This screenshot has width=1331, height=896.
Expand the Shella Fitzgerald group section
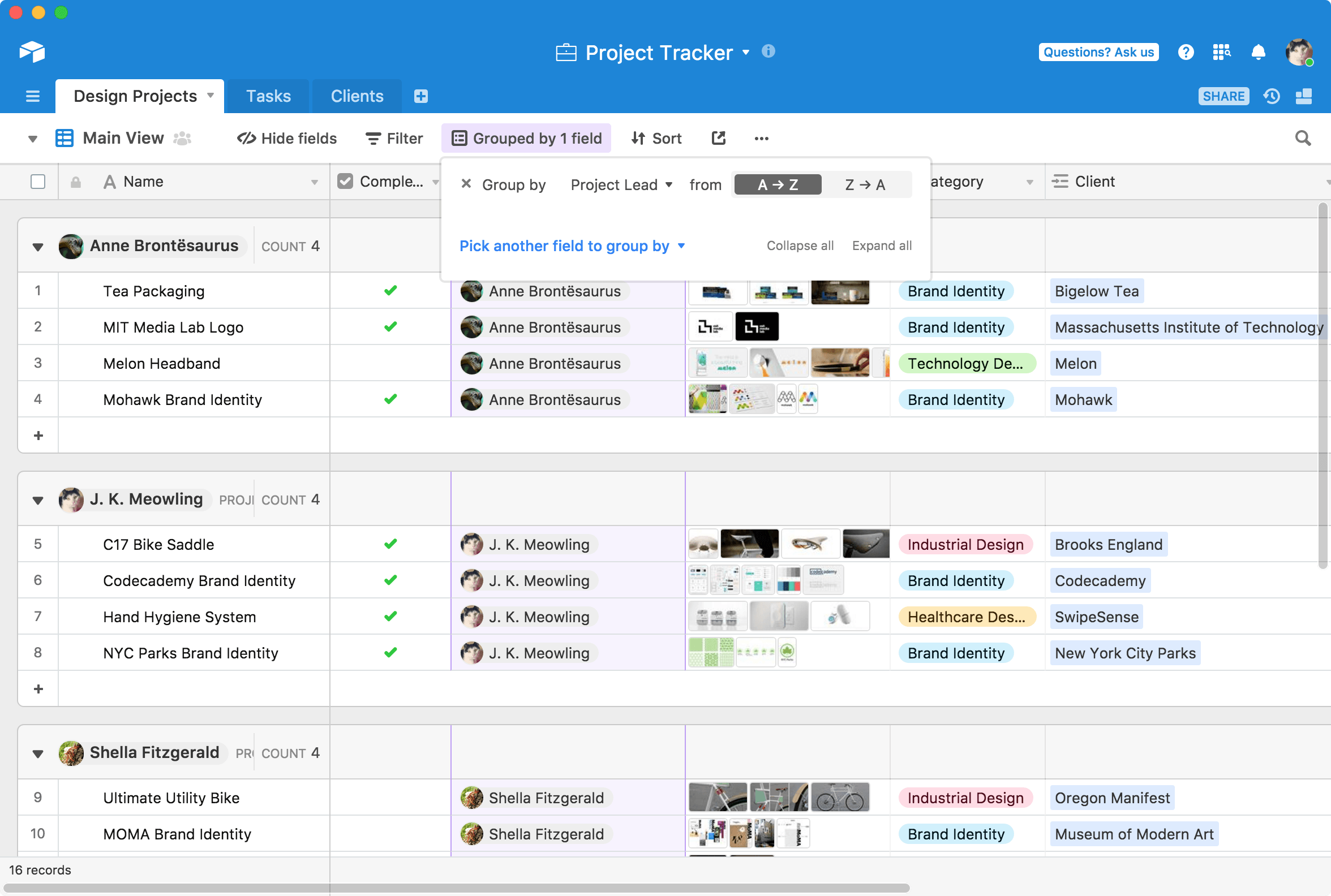[38, 752]
